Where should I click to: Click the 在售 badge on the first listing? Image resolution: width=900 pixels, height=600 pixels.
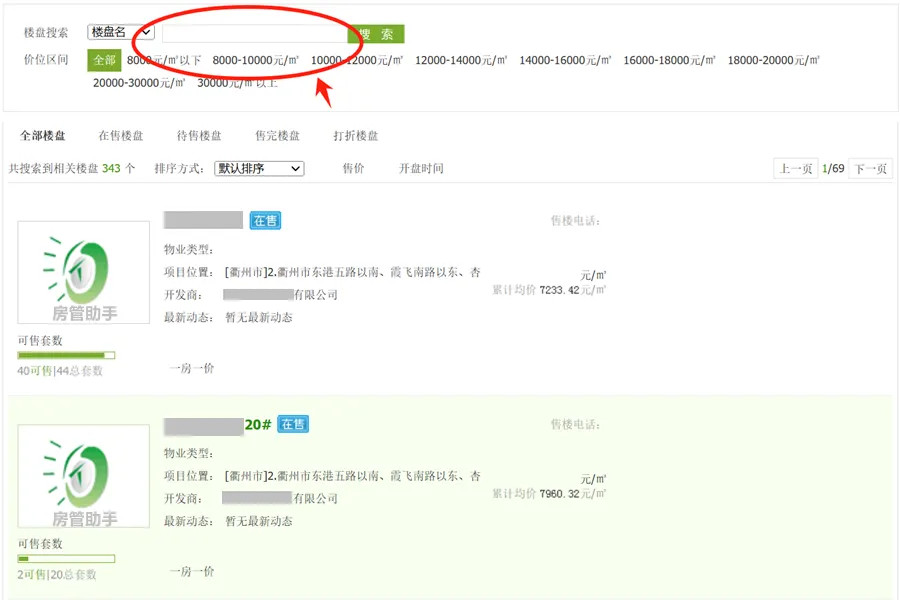coord(265,220)
